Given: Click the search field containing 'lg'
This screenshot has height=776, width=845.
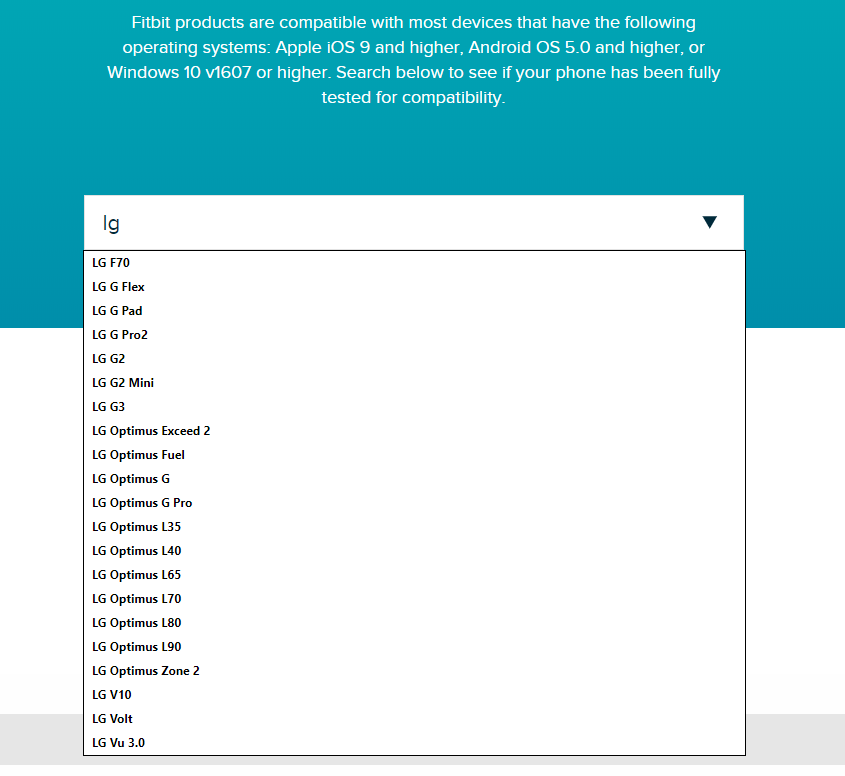Looking at the screenshot, I should [413, 223].
